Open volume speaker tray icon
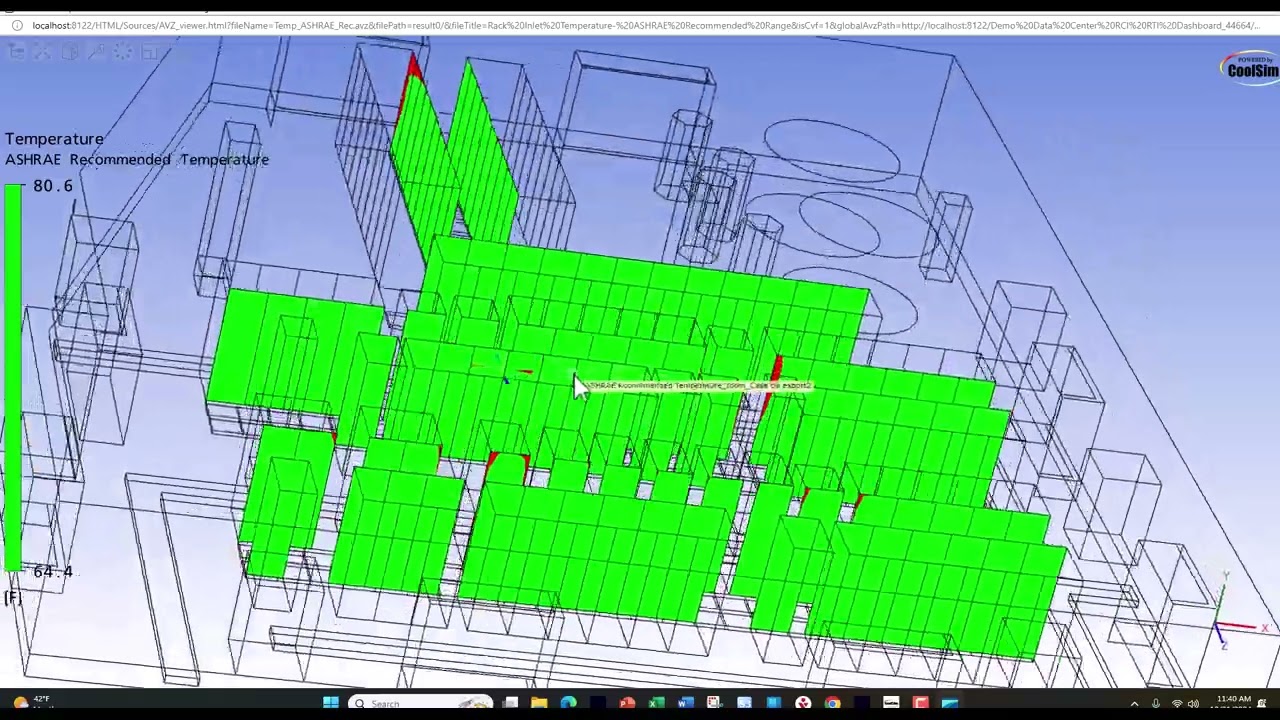This screenshot has height=720, width=1280. point(1194,704)
